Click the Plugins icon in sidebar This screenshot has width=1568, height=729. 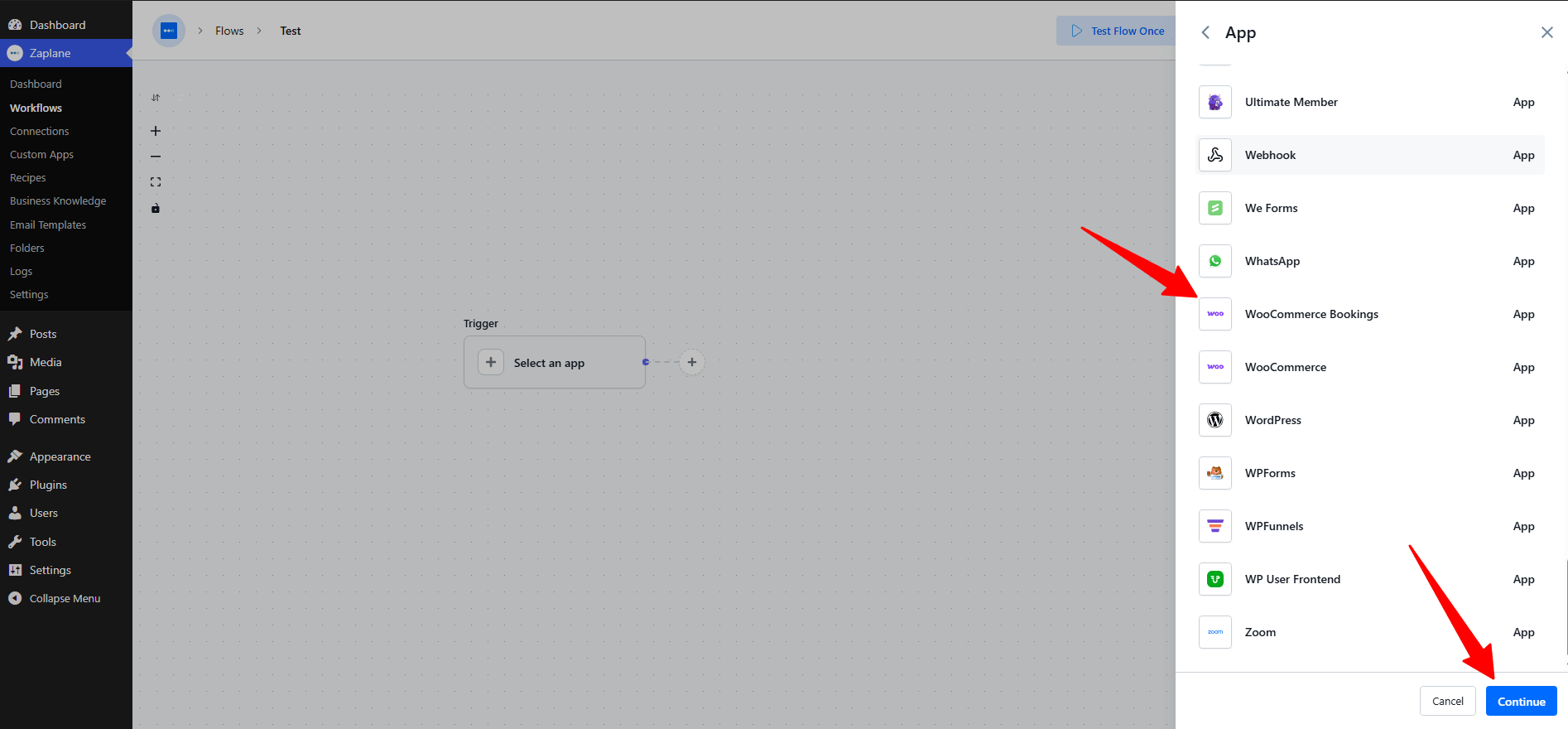(15, 485)
